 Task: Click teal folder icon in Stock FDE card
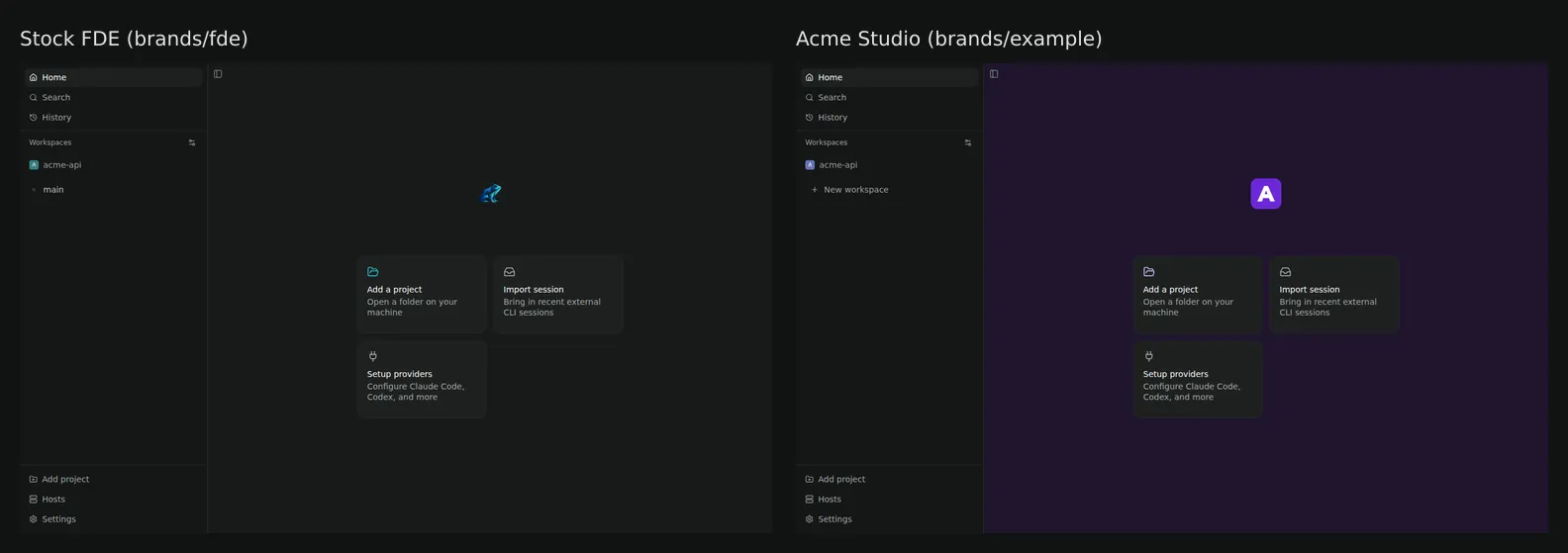(x=373, y=271)
